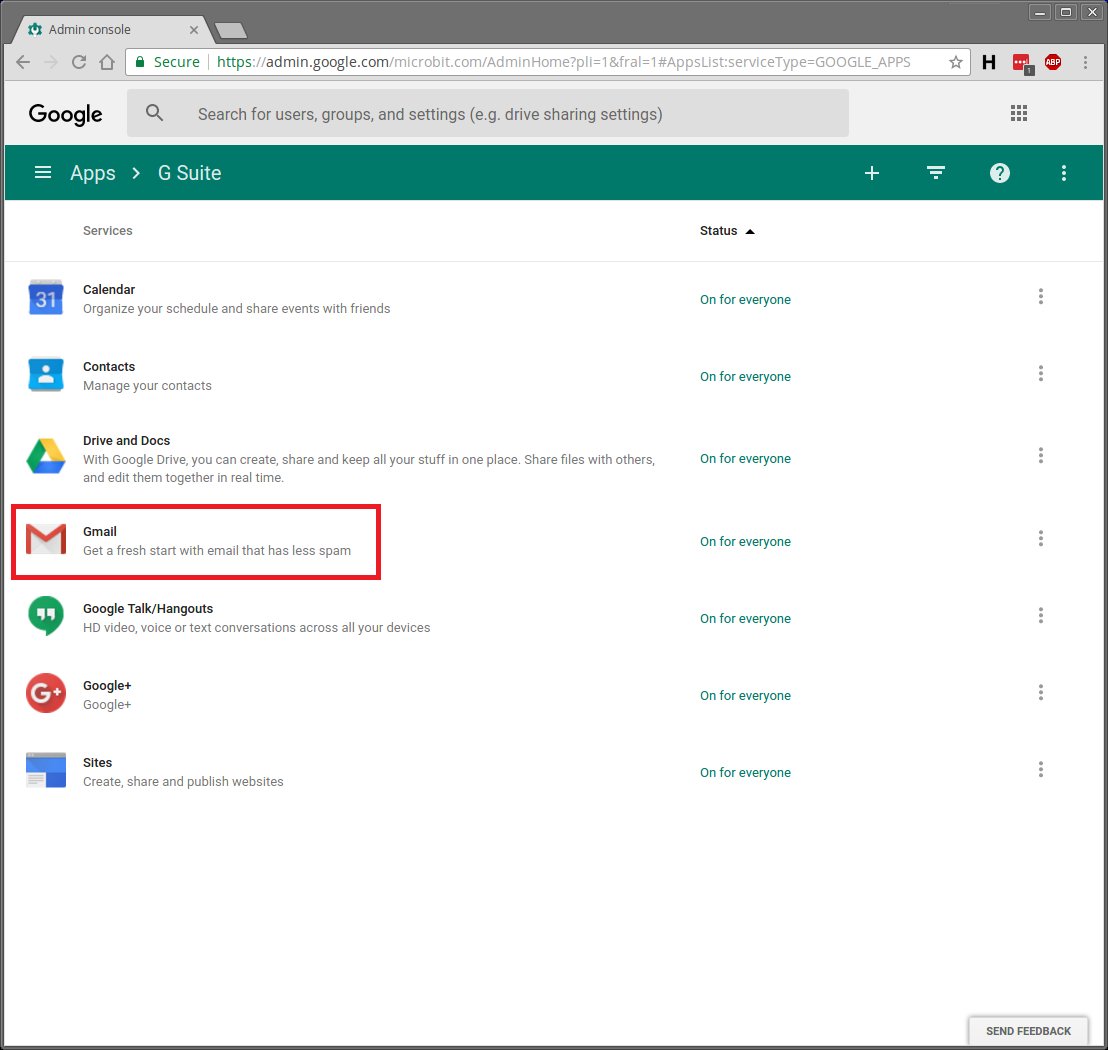This screenshot has width=1108, height=1050.
Task: Click Calendar's On for everyone status
Action: coord(745,300)
